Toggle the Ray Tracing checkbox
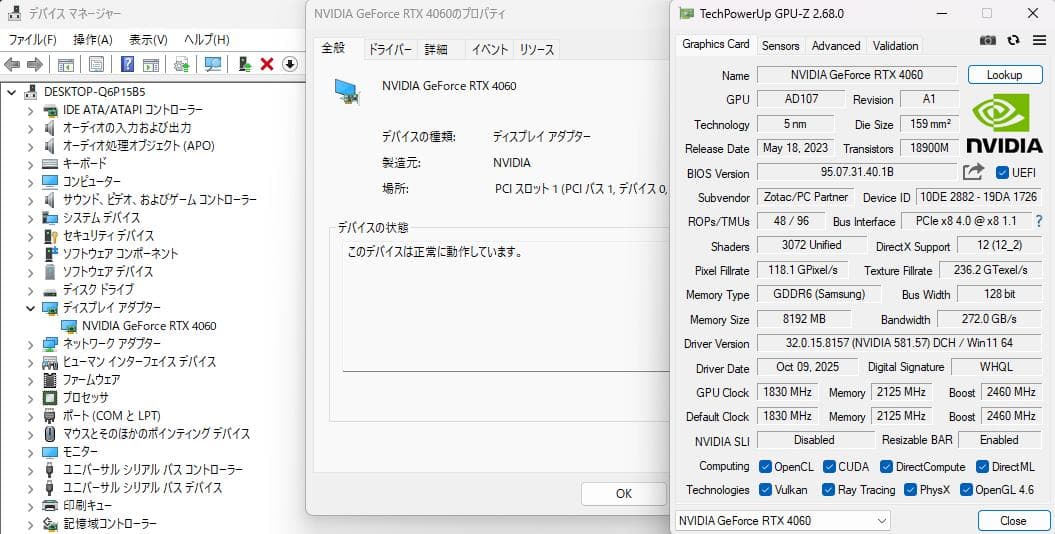This screenshot has height=534, width=1055. [x=829, y=490]
